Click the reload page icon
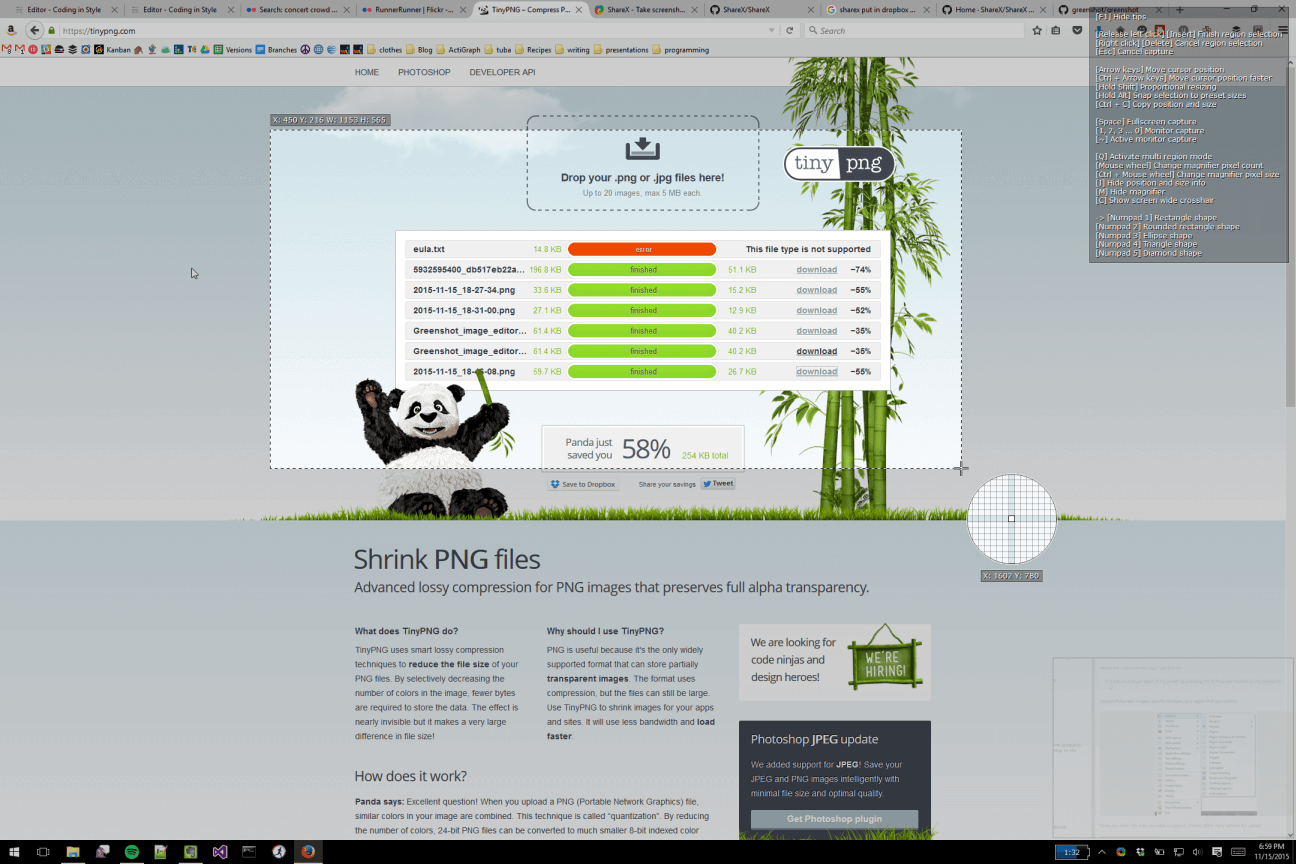Image resolution: width=1296 pixels, height=864 pixels. tap(790, 31)
